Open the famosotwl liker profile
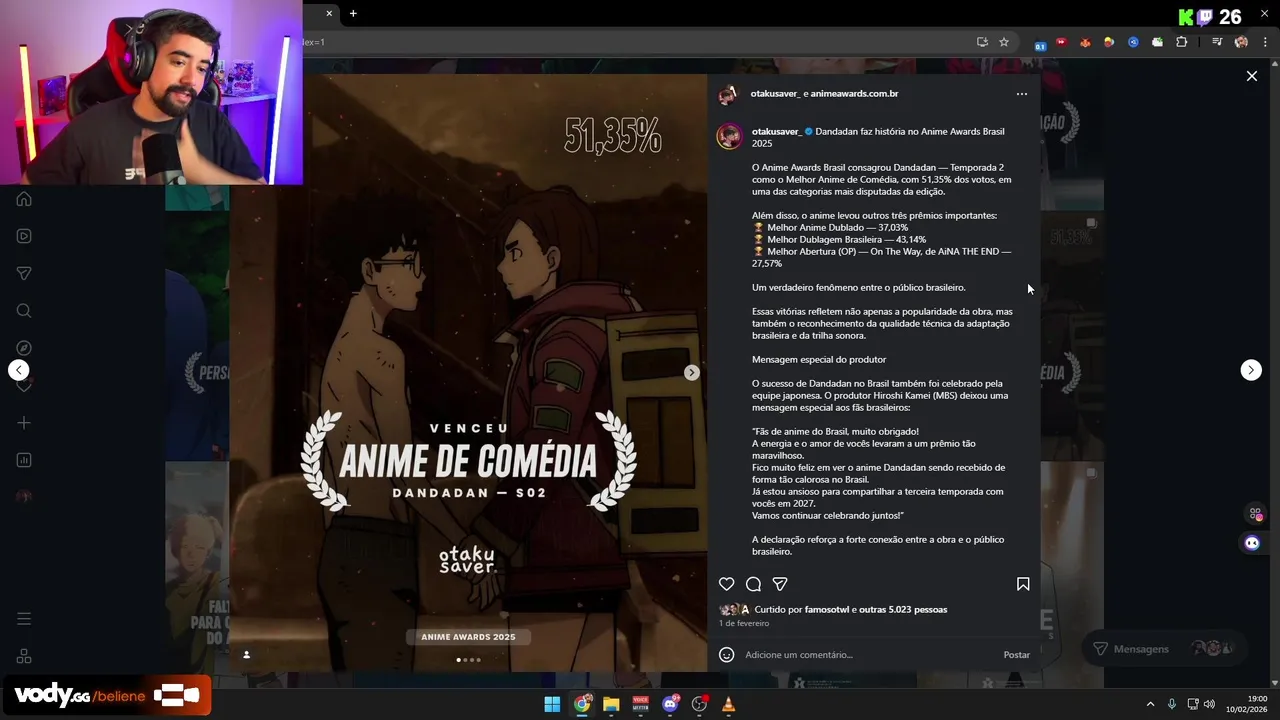 click(x=827, y=610)
